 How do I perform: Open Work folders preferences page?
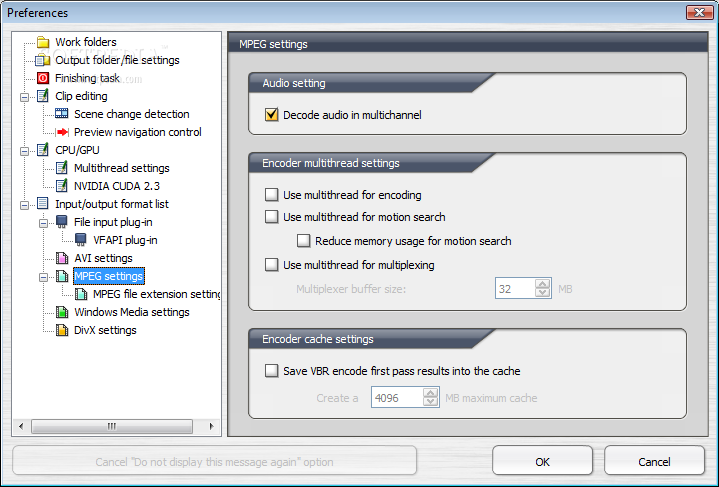pyautogui.click(x=86, y=42)
